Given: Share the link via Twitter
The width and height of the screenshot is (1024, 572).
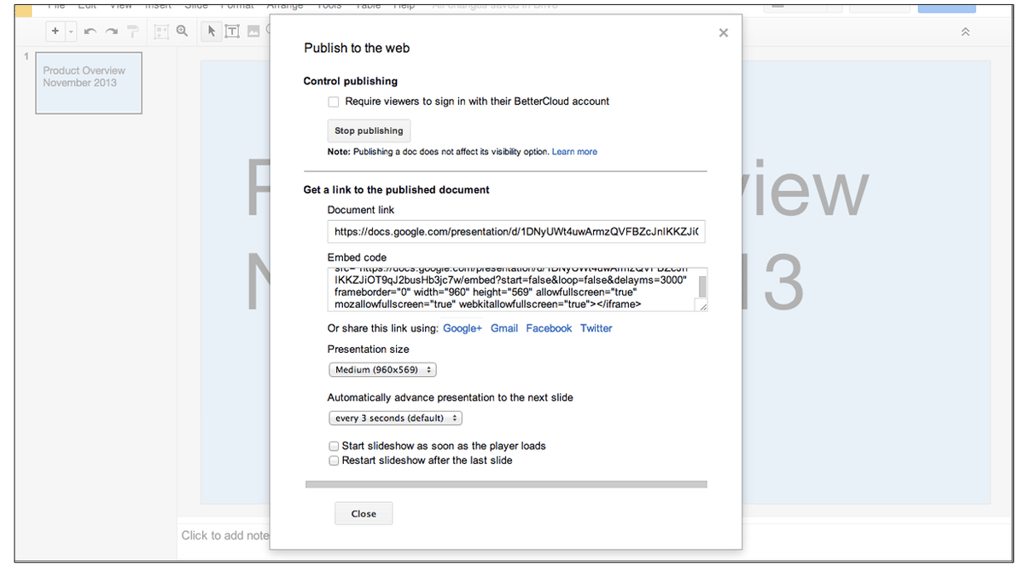Looking at the screenshot, I should pos(596,328).
